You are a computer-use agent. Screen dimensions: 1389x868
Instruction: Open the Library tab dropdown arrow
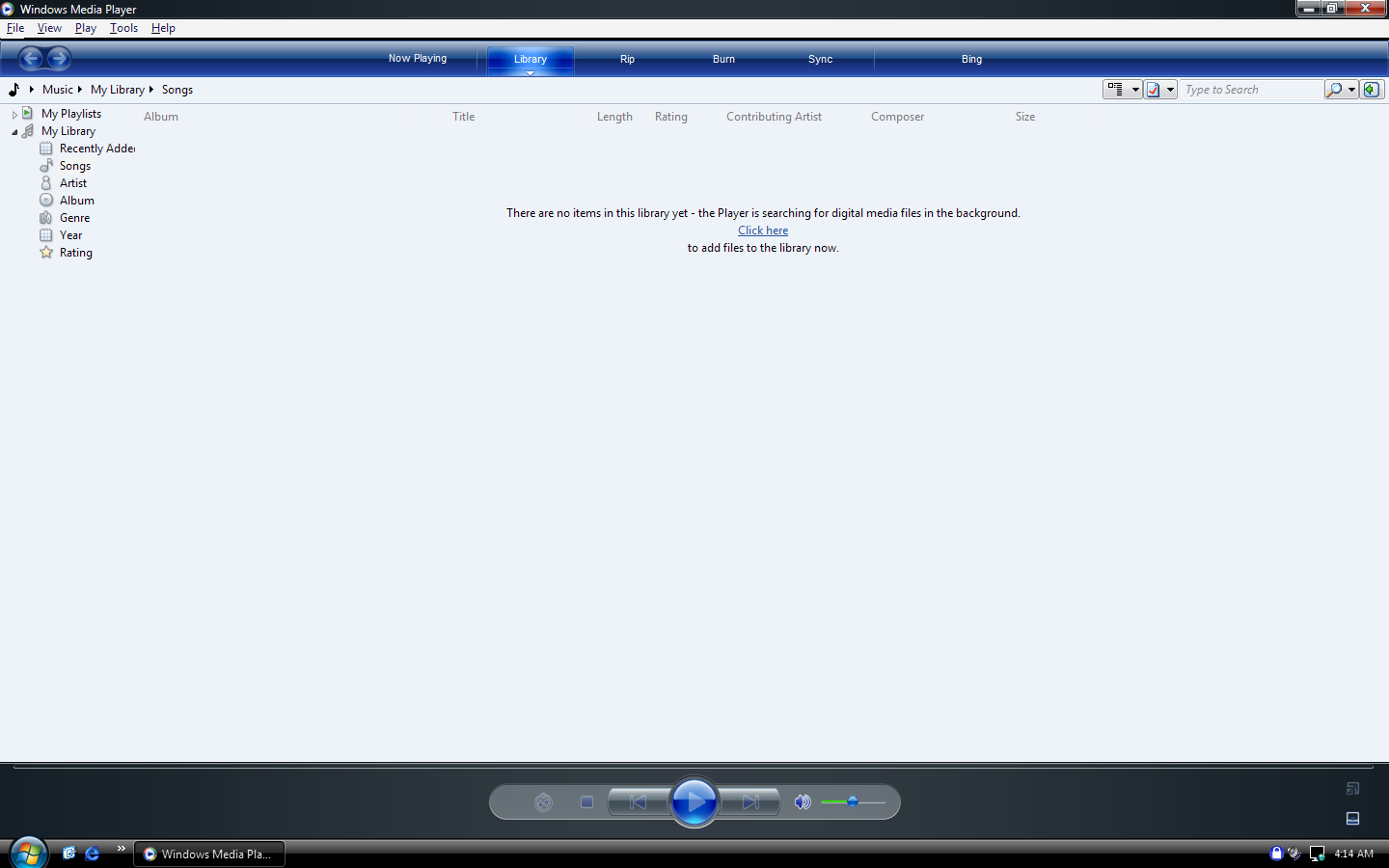pos(530,73)
